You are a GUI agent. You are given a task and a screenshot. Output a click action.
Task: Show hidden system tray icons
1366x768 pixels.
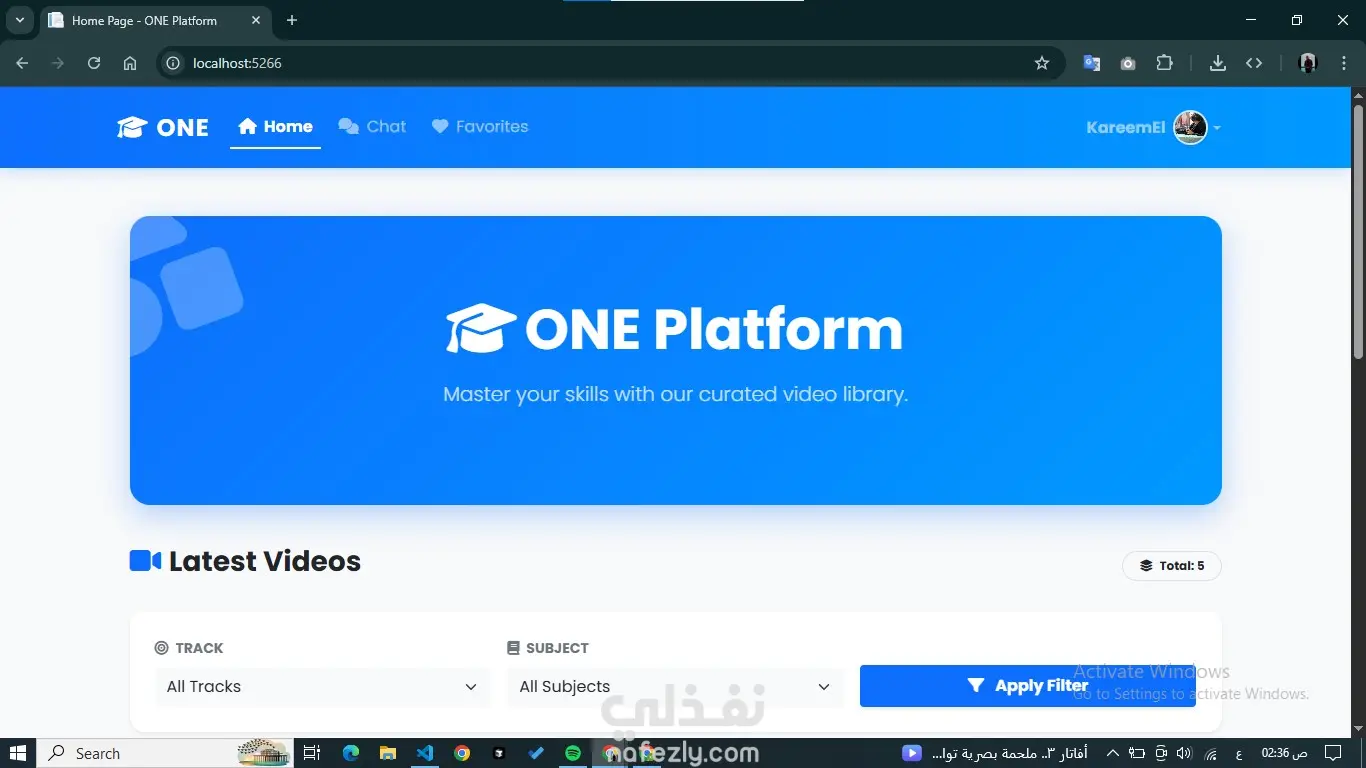pyautogui.click(x=1112, y=753)
